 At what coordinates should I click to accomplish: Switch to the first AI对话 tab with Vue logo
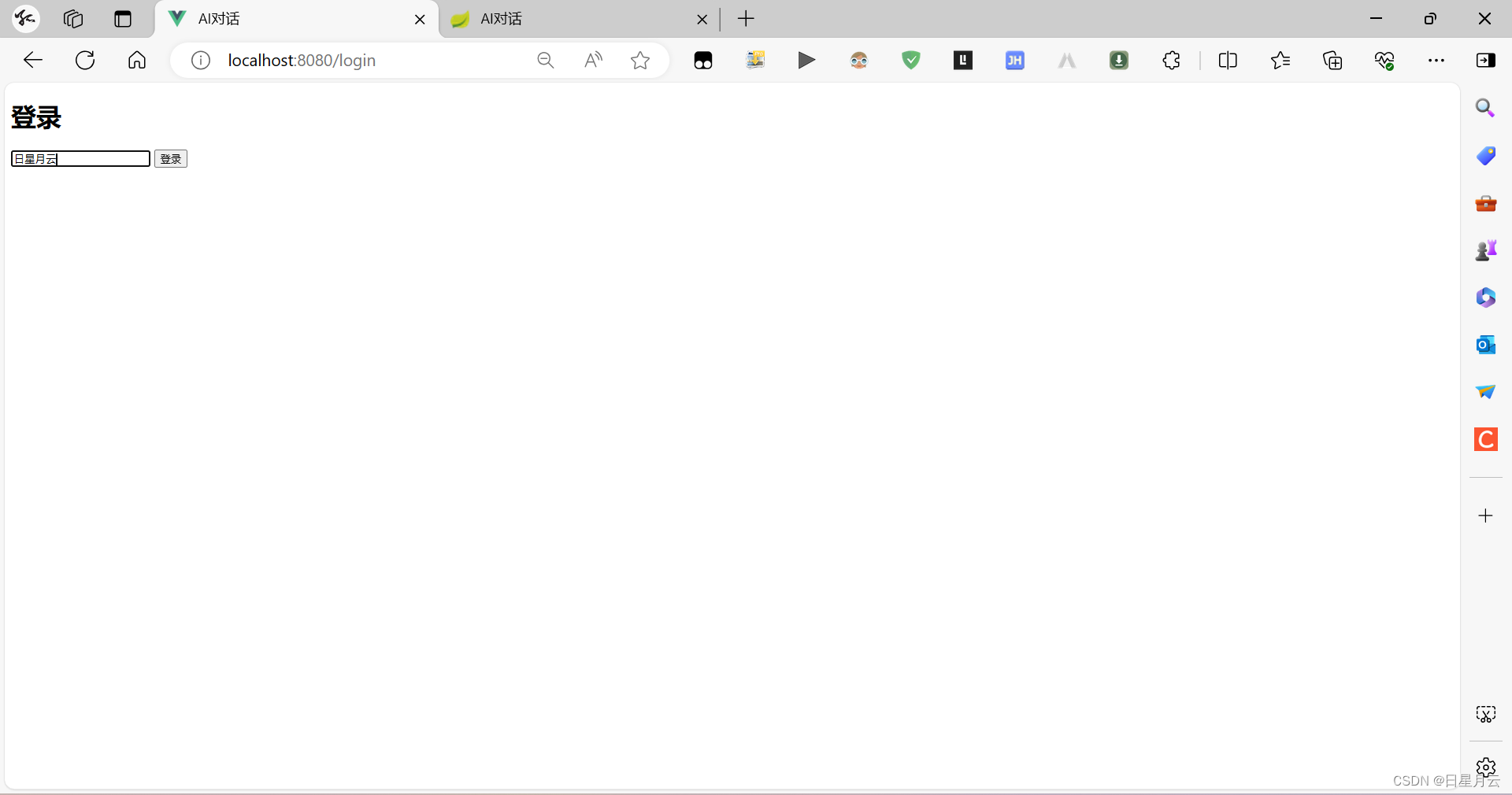pos(298,19)
